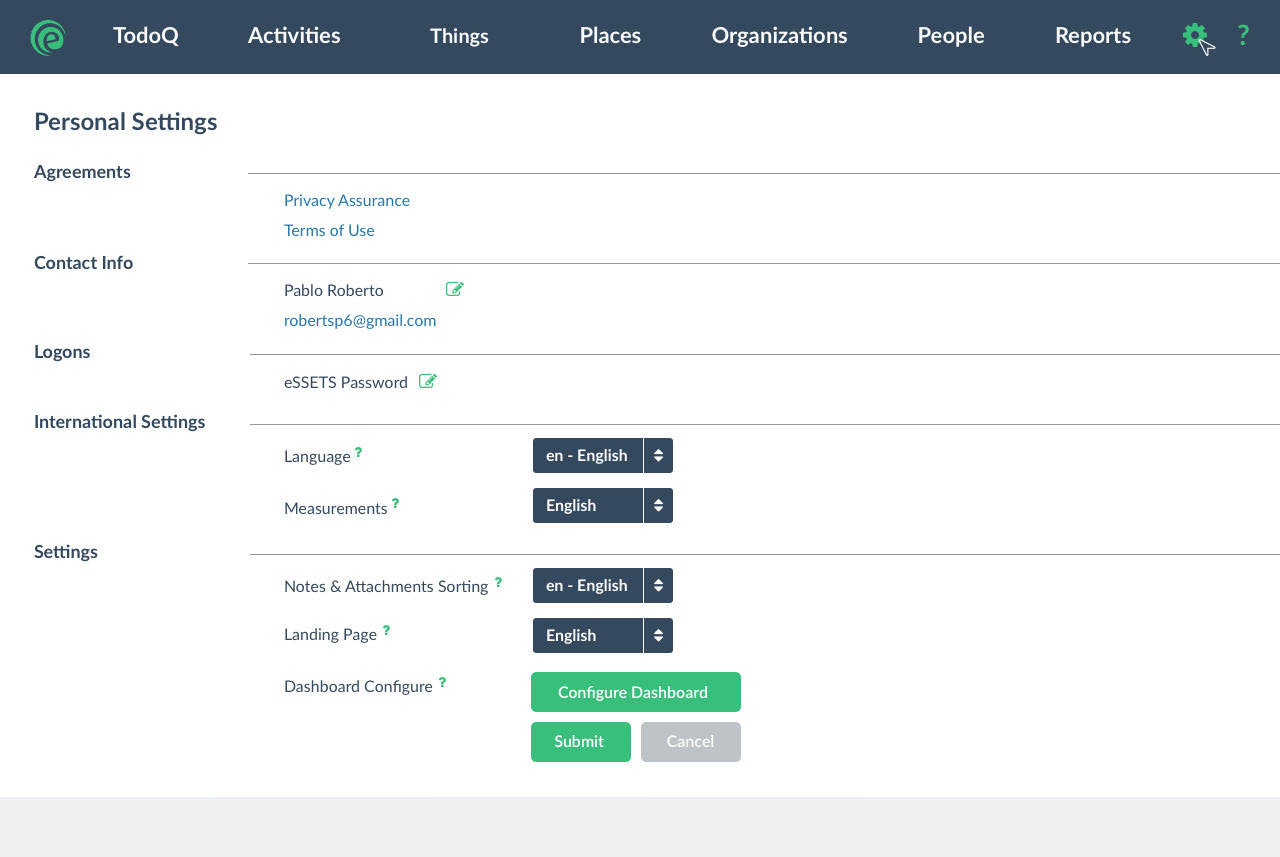Click the help question mark in navbar
This screenshot has width=1280, height=857.
[x=1243, y=36]
